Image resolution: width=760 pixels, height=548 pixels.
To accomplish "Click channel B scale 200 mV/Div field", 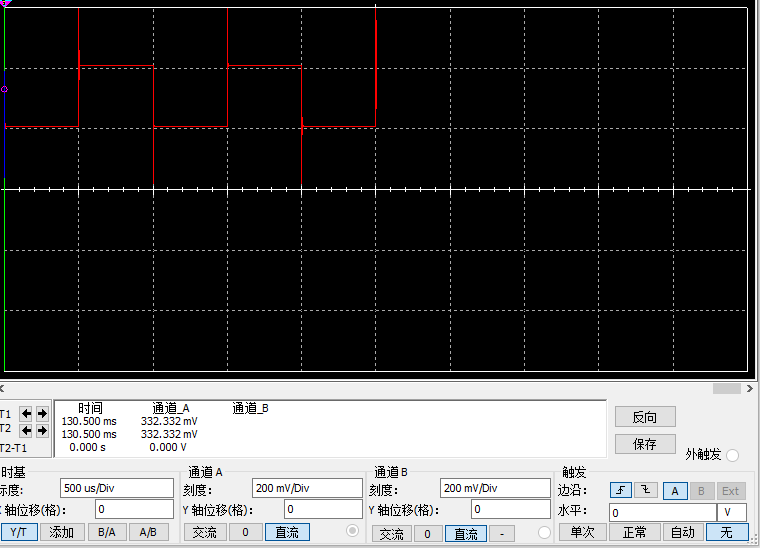I will pyautogui.click(x=495, y=488).
